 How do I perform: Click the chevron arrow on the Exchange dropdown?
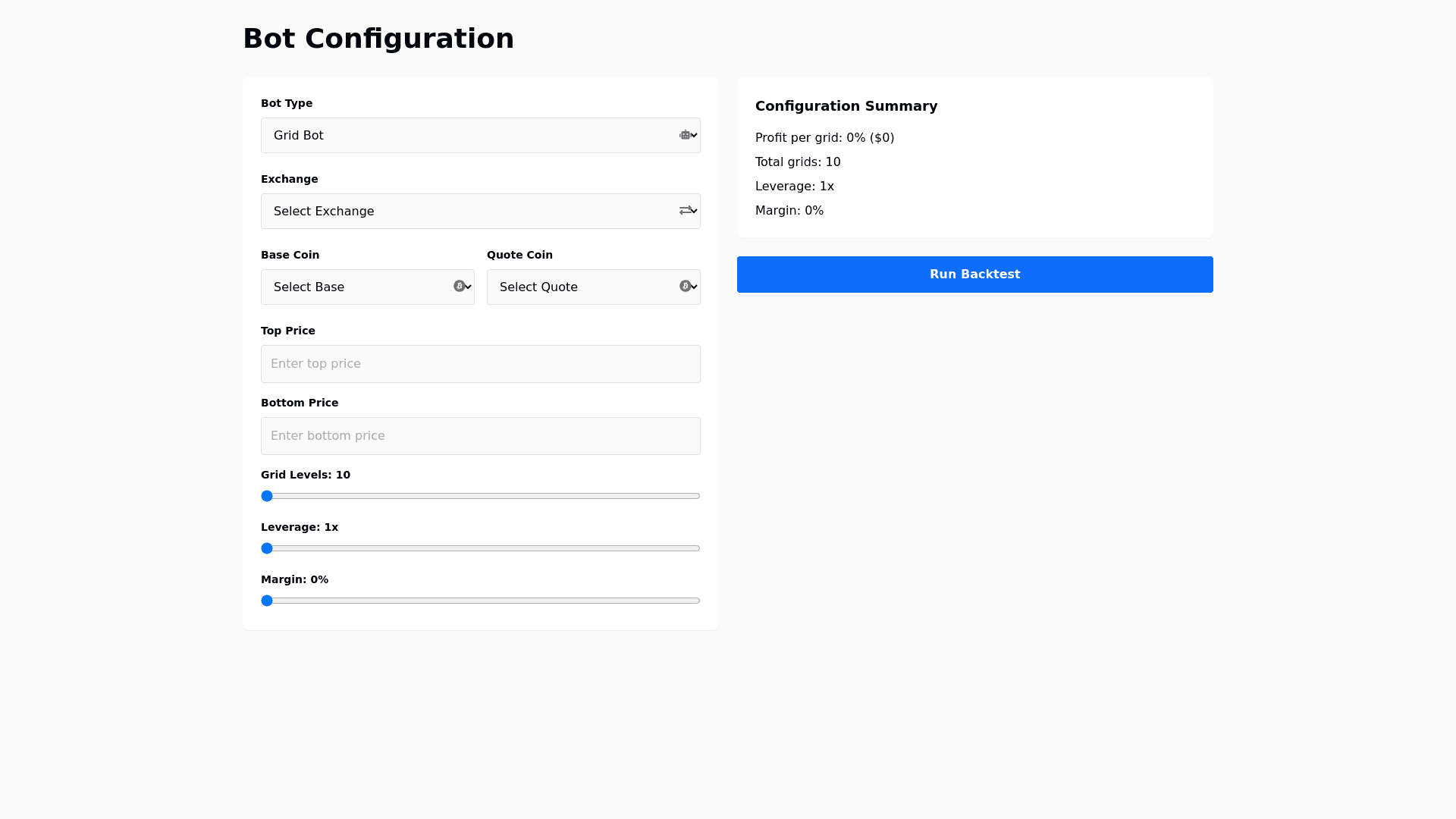(692, 211)
